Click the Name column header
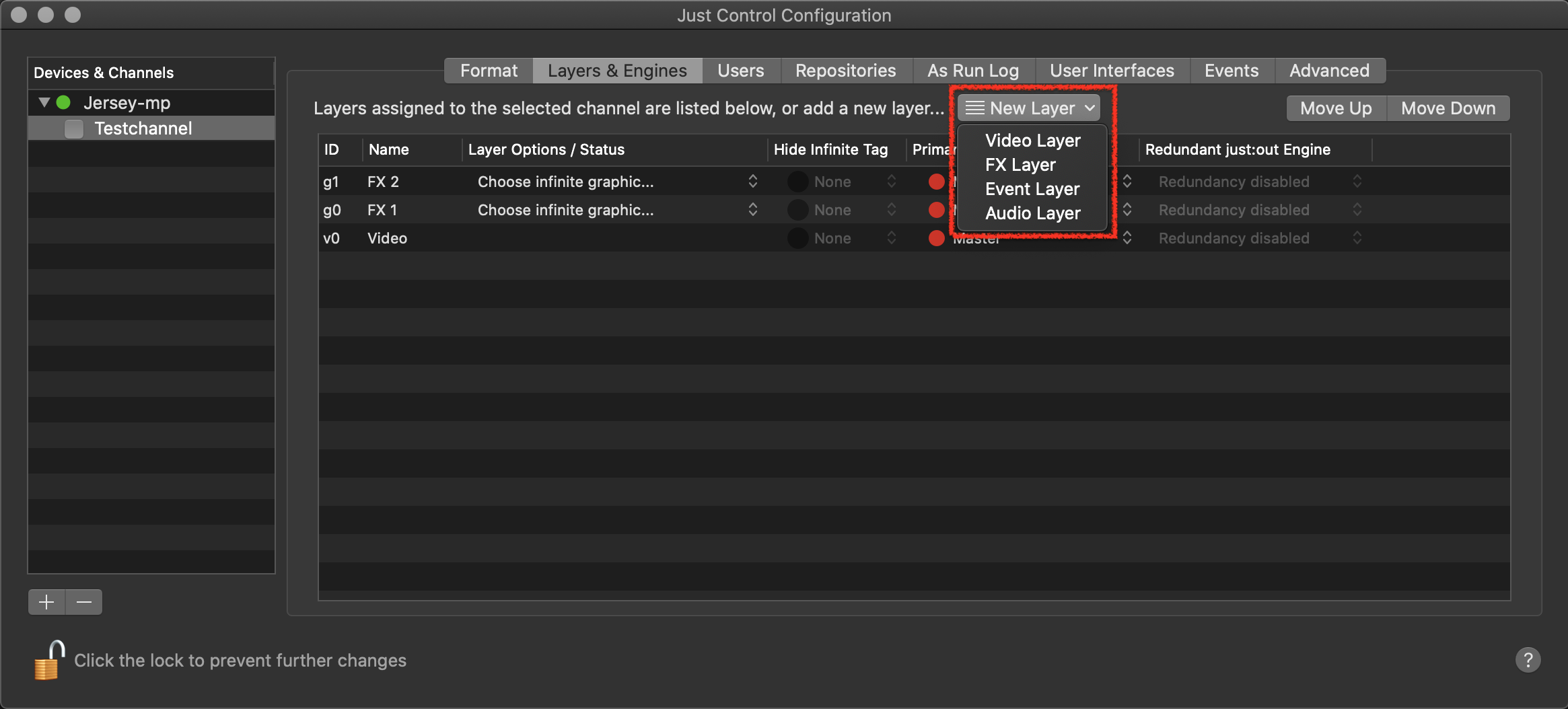Screen dimensions: 1568x709 pos(413,149)
